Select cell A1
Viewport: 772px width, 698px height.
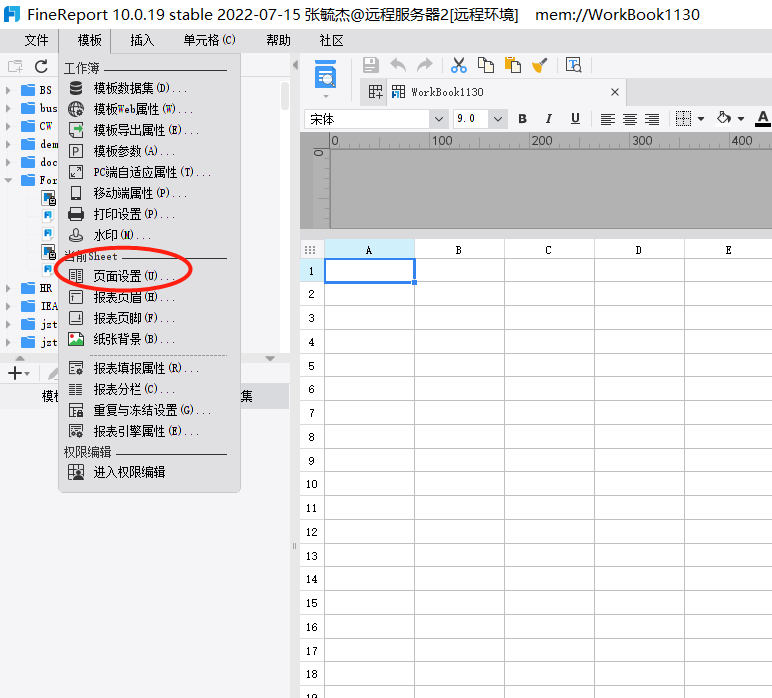[369, 270]
